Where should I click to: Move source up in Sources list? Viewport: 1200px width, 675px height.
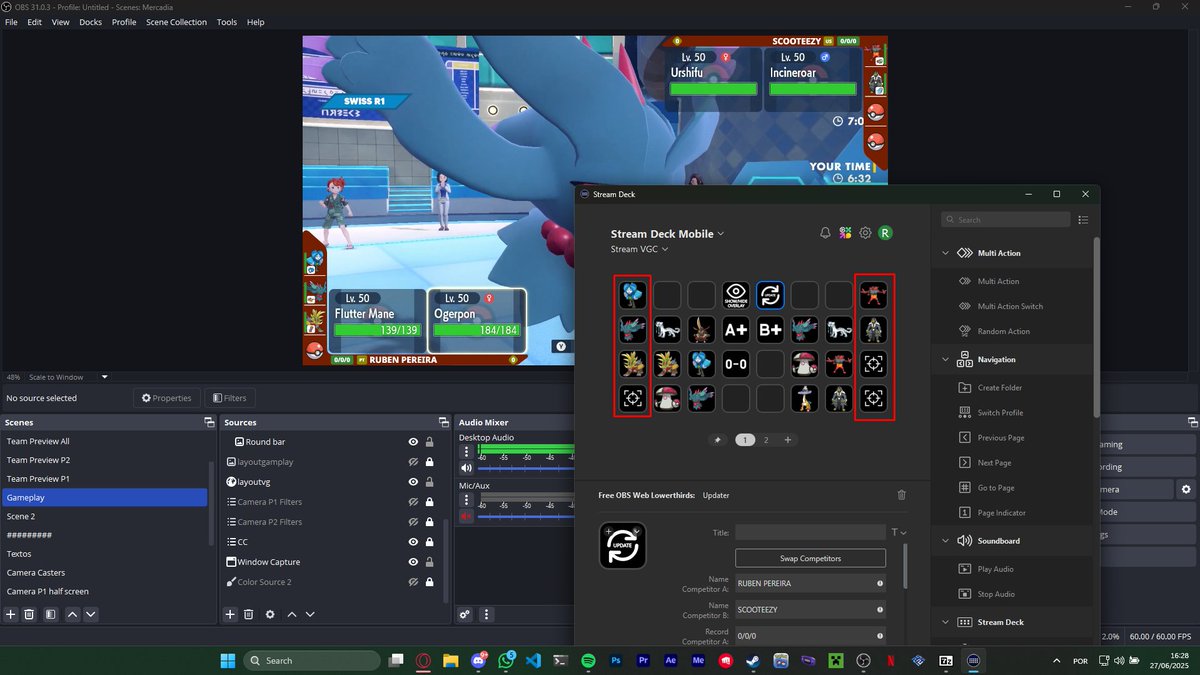292,614
